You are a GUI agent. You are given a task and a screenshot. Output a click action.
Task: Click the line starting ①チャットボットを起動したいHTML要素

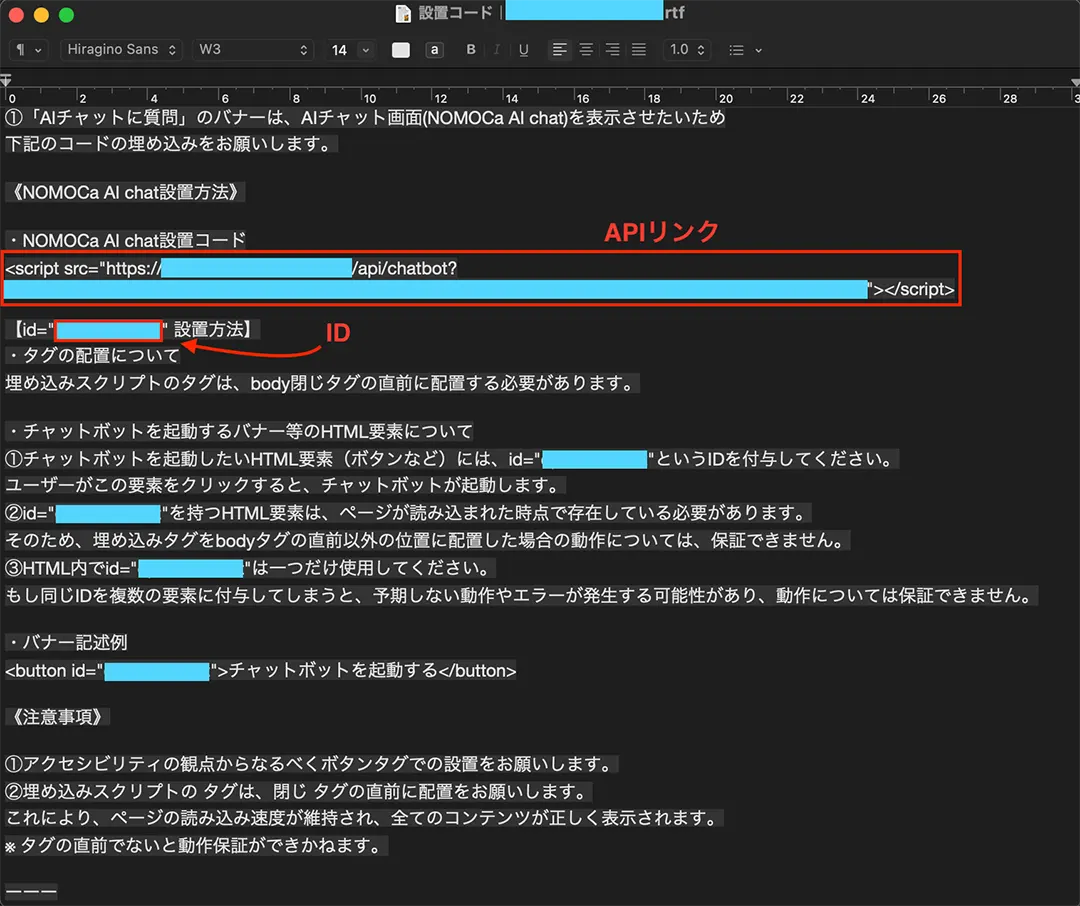pyautogui.click(x=452, y=459)
